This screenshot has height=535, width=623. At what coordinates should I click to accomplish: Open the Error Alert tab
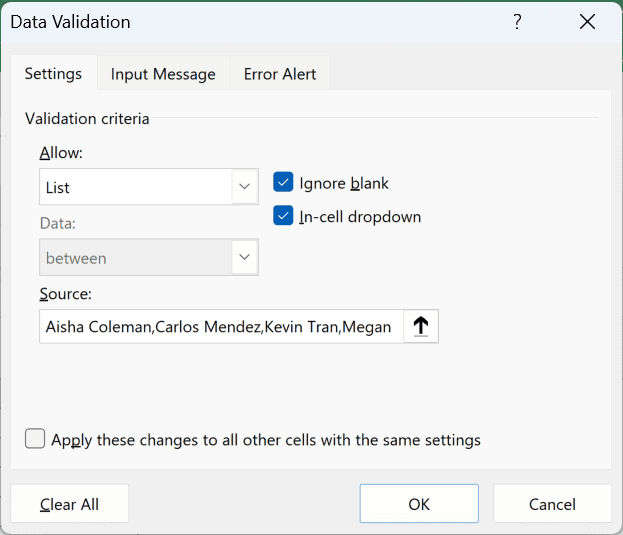tap(280, 74)
